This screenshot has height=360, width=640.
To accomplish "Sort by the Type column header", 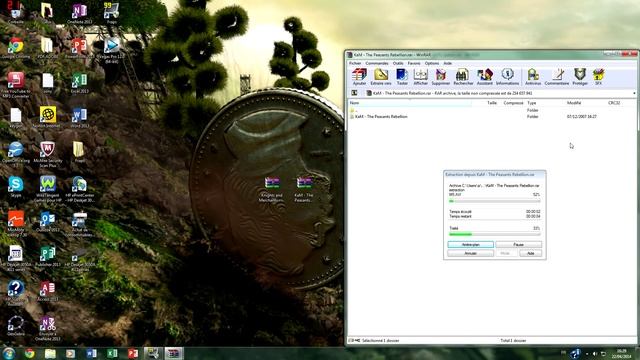I will coord(531,103).
